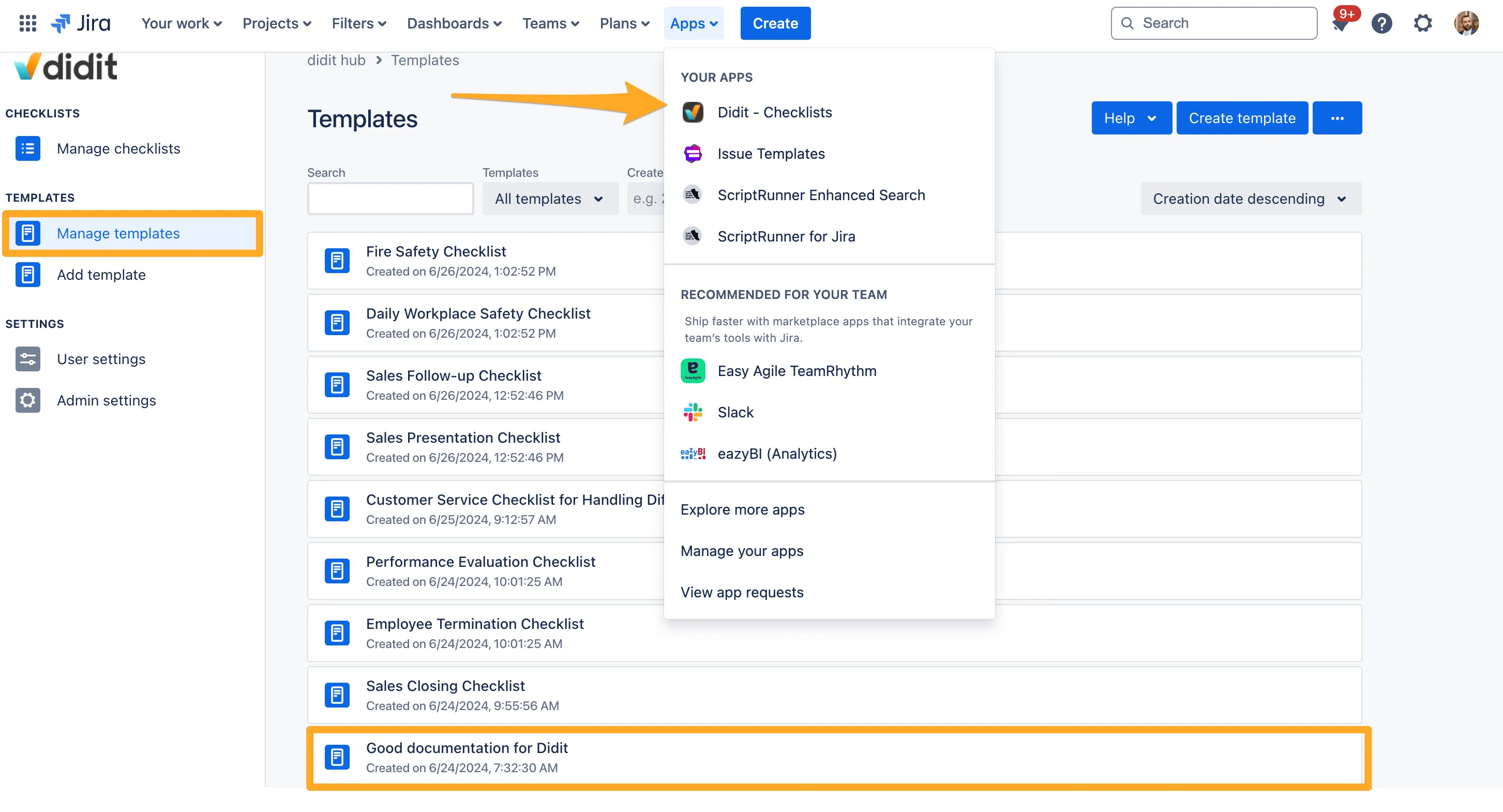Click the notifications bell icon
1503x812 pixels.
pyautogui.click(x=1341, y=24)
